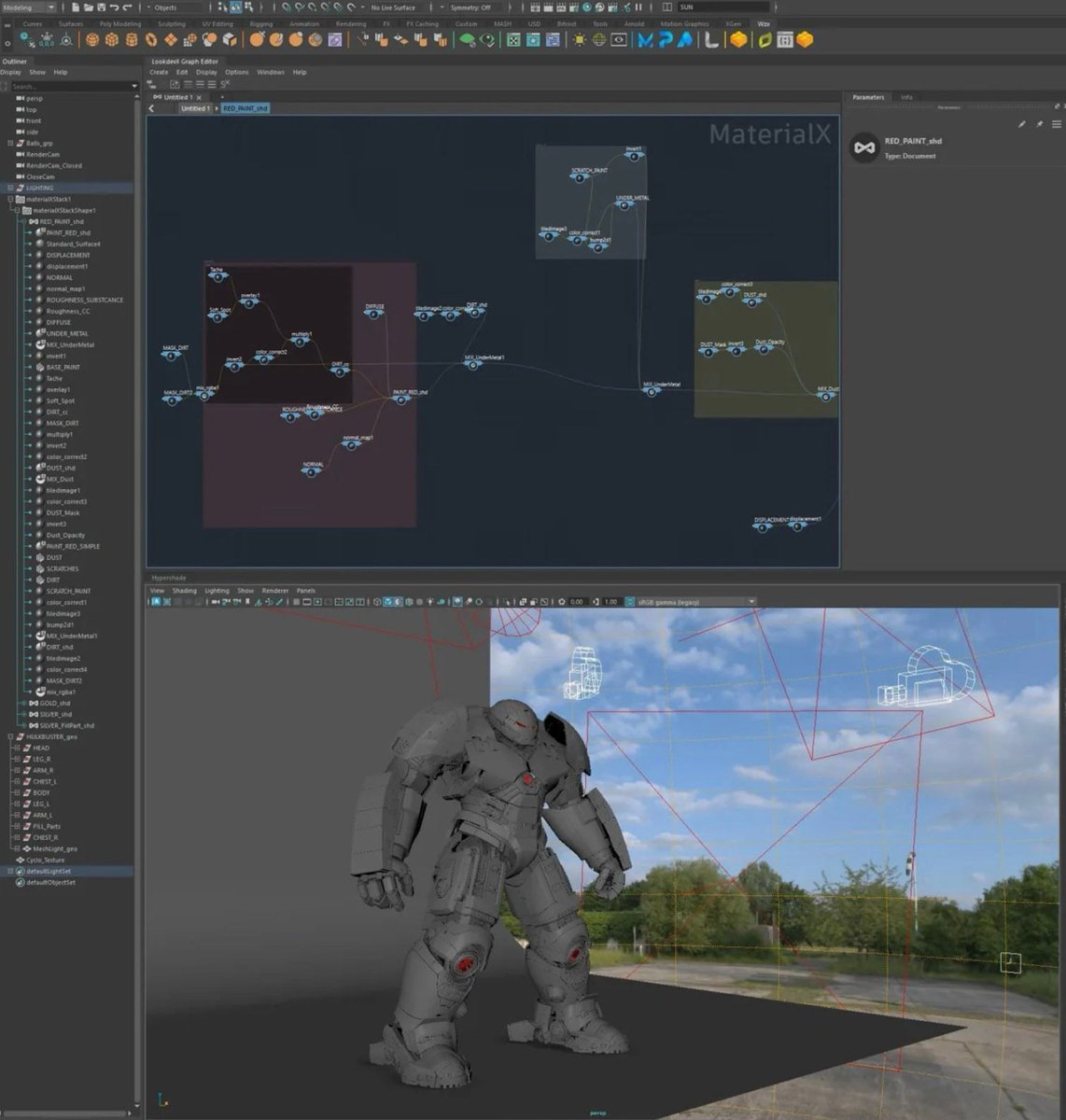Click the blue P shelf icon
The height and width of the screenshot is (1120, 1066).
pyautogui.click(x=666, y=40)
